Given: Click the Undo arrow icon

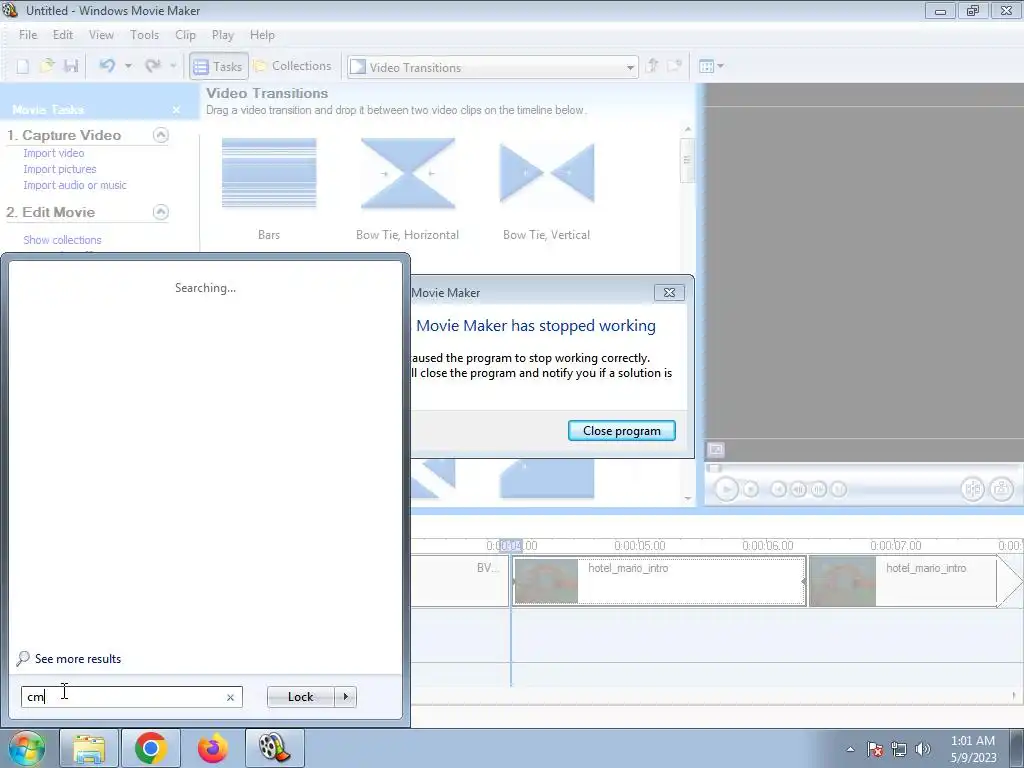Looking at the screenshot, I should click(107, 66).
